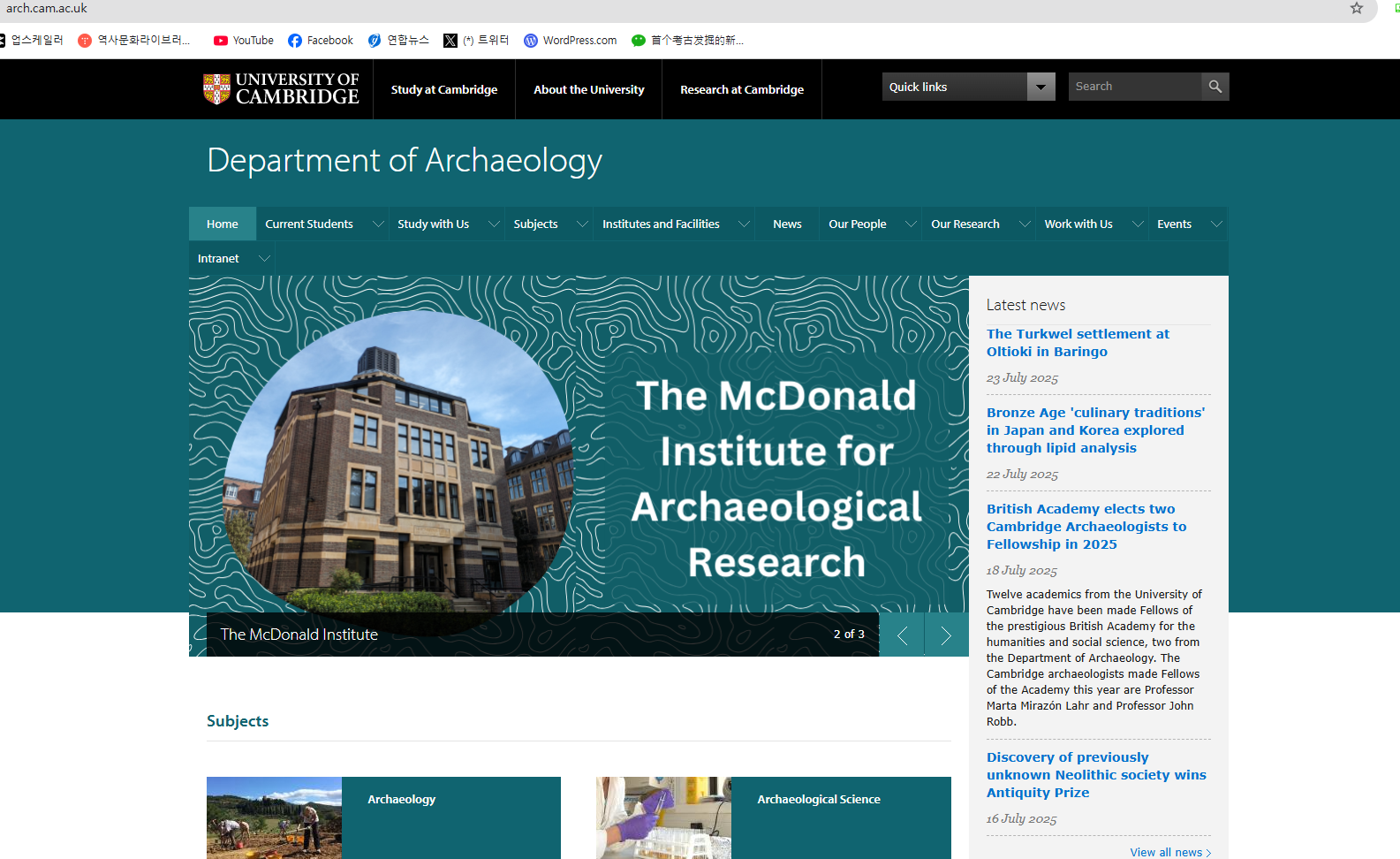Click the Latest news heading
1400x859 pixels.
pos(1025,305)
